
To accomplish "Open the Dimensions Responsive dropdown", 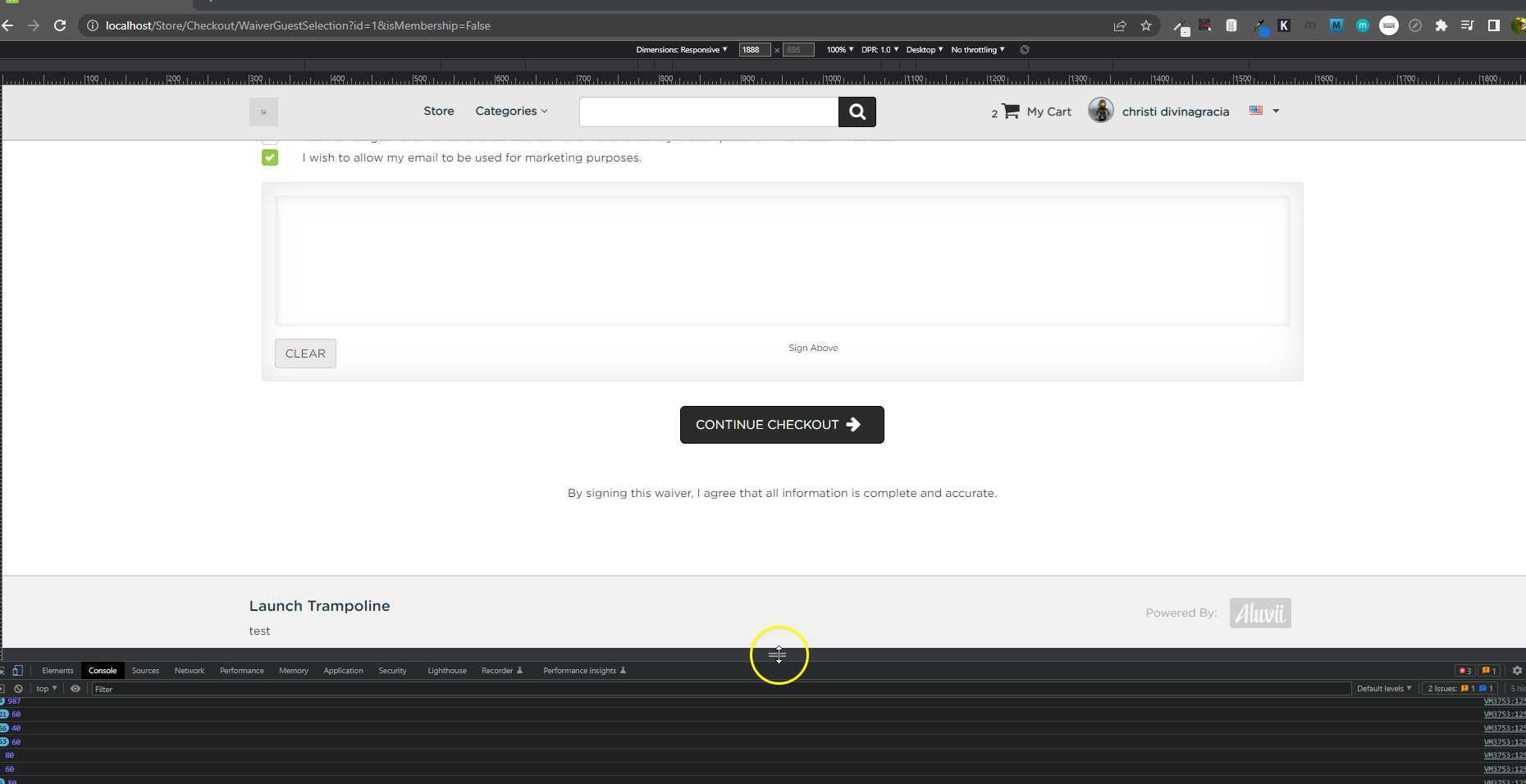I will point(681,49).
